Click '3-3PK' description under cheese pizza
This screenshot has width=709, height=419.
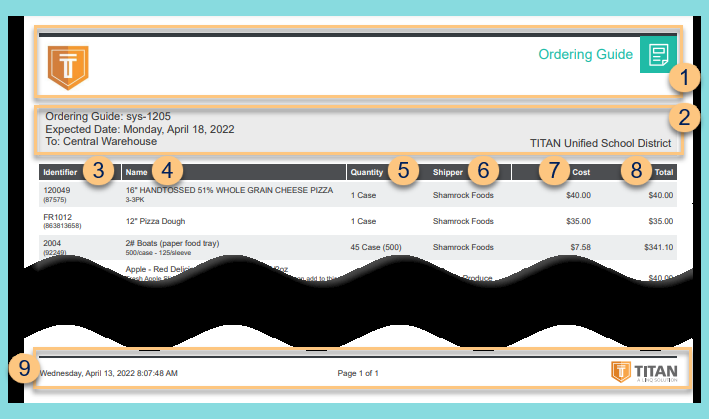[135, 199]
